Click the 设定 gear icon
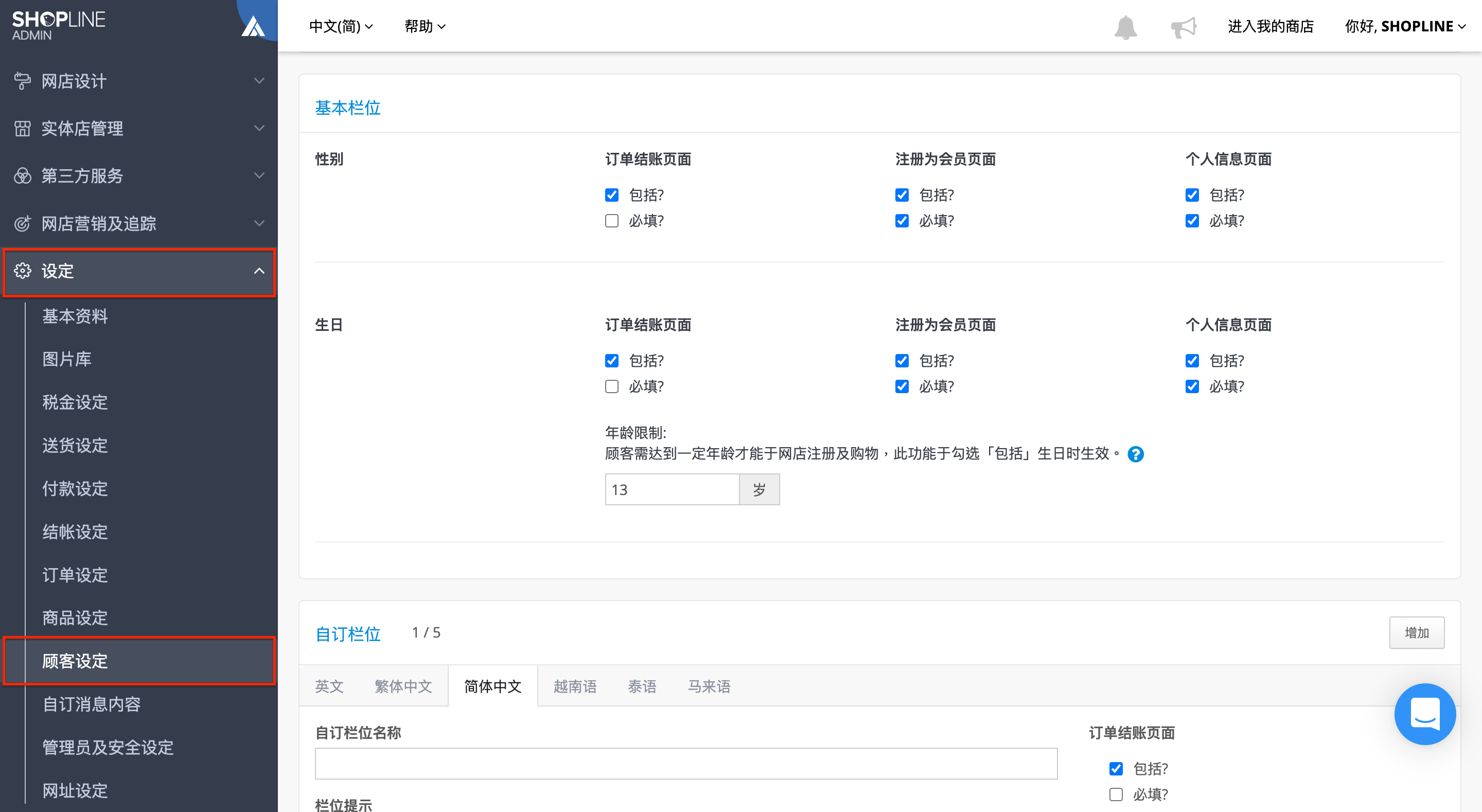 (x=22, y=271)
